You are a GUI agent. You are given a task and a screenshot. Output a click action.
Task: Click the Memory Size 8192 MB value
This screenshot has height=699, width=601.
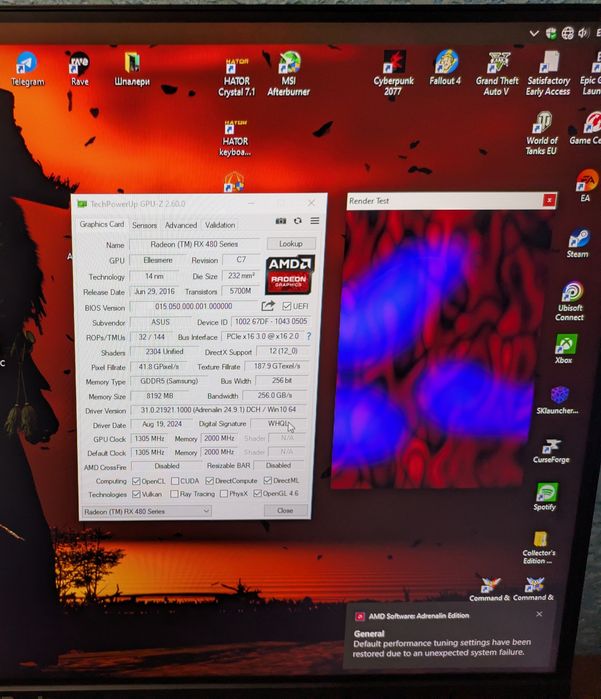160,396
